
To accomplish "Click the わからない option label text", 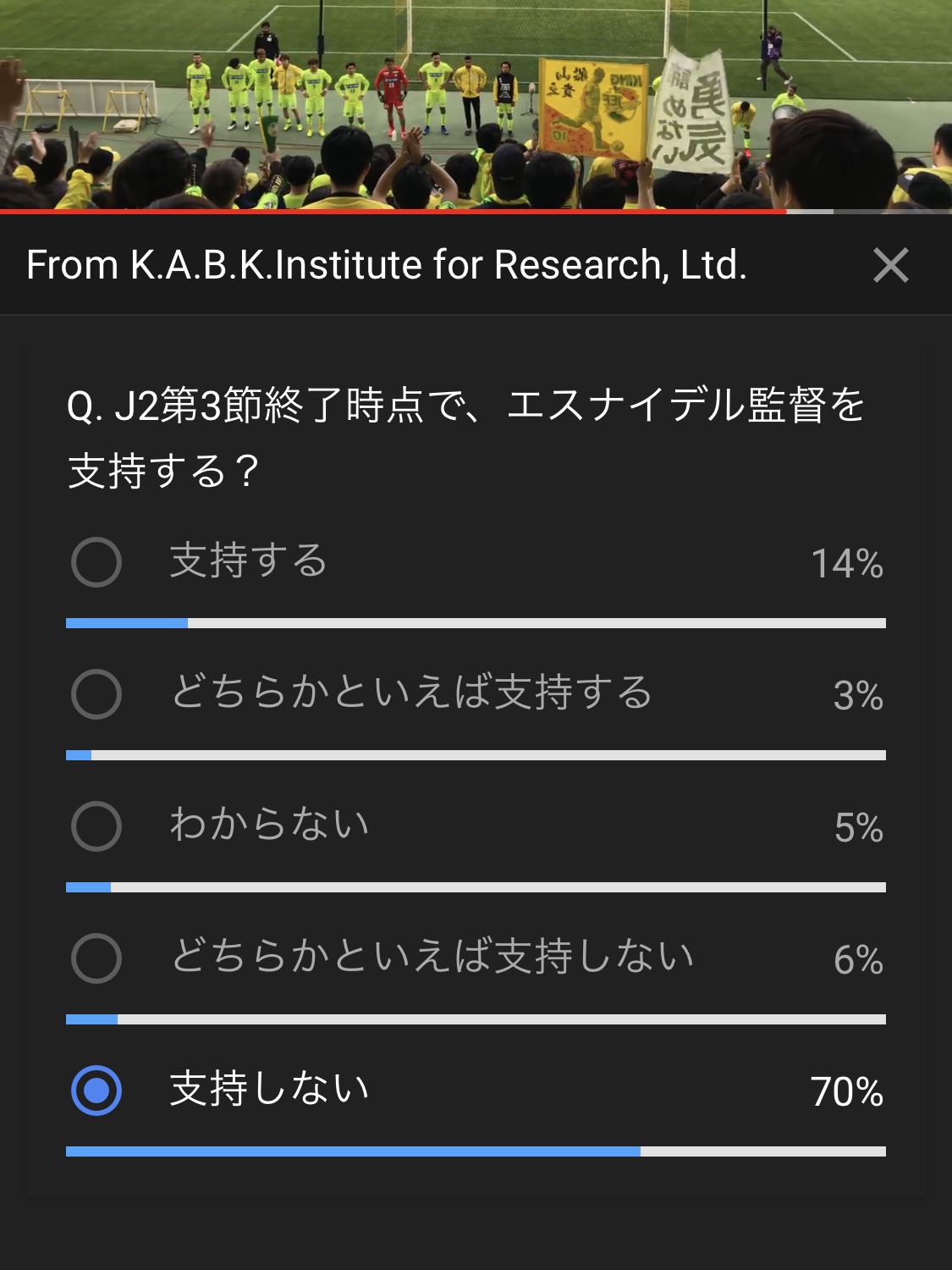I will 269,825.
